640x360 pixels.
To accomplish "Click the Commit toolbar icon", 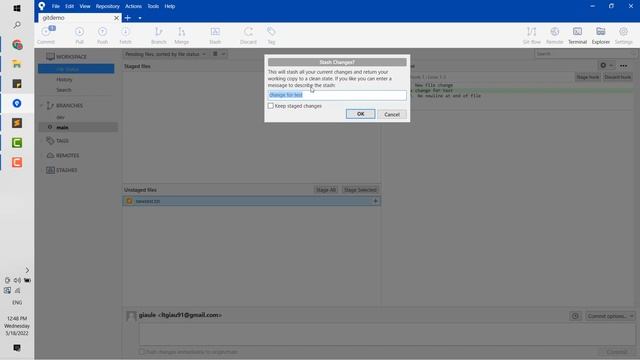I will pyautogui.click(x=46, y=35).
